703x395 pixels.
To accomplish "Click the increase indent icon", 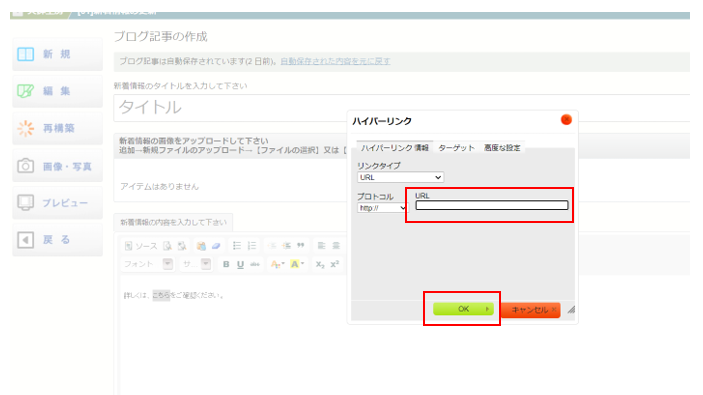I will point(286,246).
